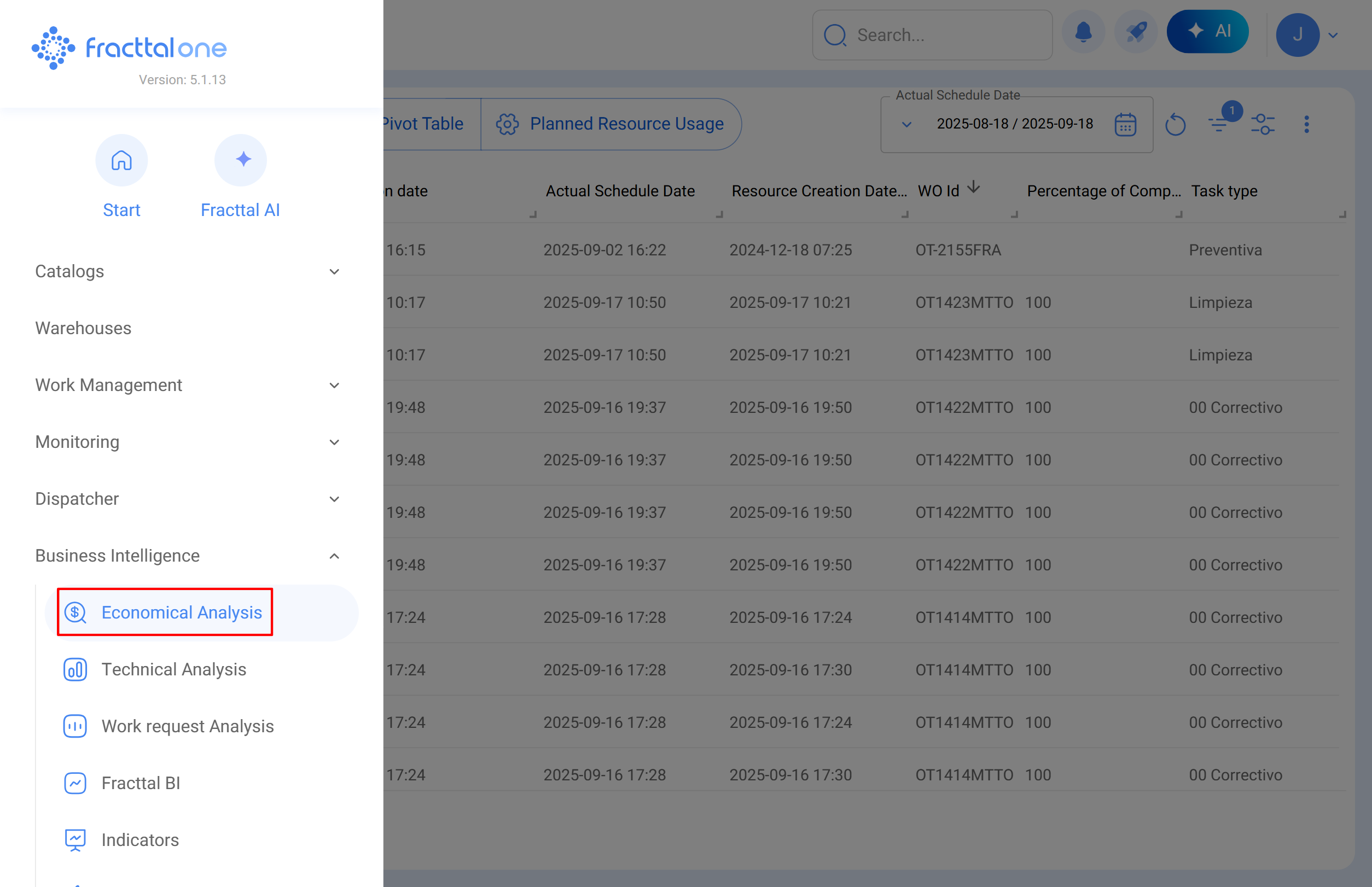
Task: Click the Search input field
Action: pos(945,35)
